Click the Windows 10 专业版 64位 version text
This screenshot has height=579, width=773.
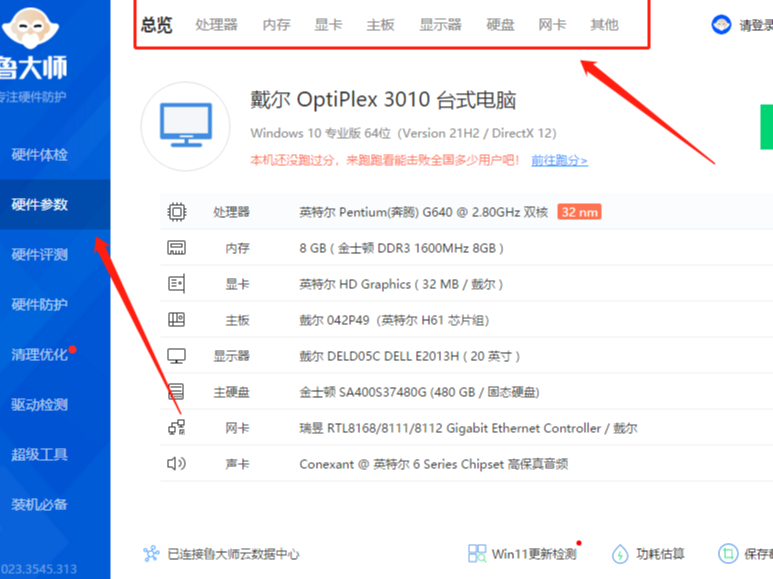(403, 133)
